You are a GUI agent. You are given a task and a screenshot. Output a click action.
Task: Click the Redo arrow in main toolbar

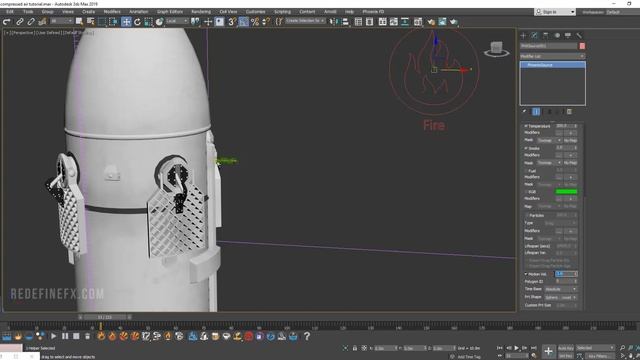[7, 22]
